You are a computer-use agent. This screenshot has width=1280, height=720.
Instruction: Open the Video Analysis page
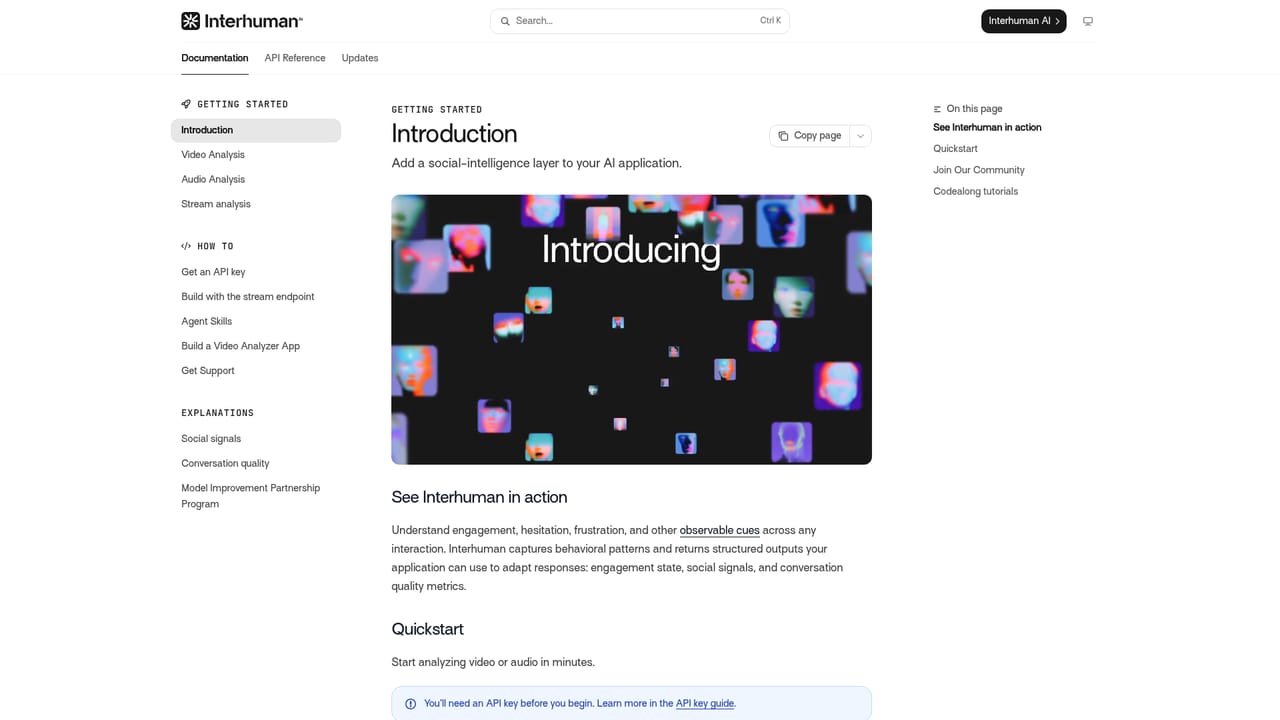point(213,155)
